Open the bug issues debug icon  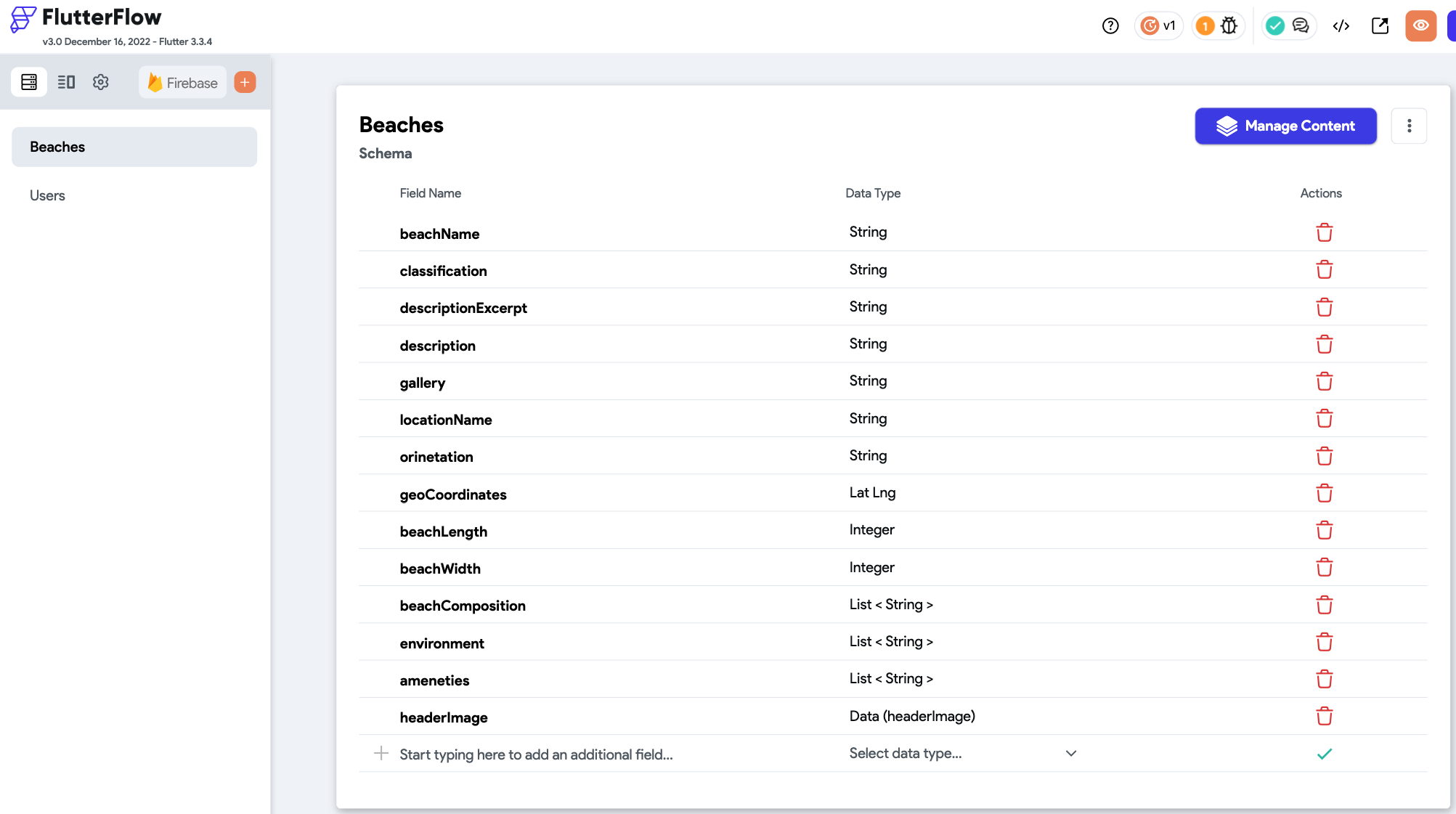[x=1229, y=26]
